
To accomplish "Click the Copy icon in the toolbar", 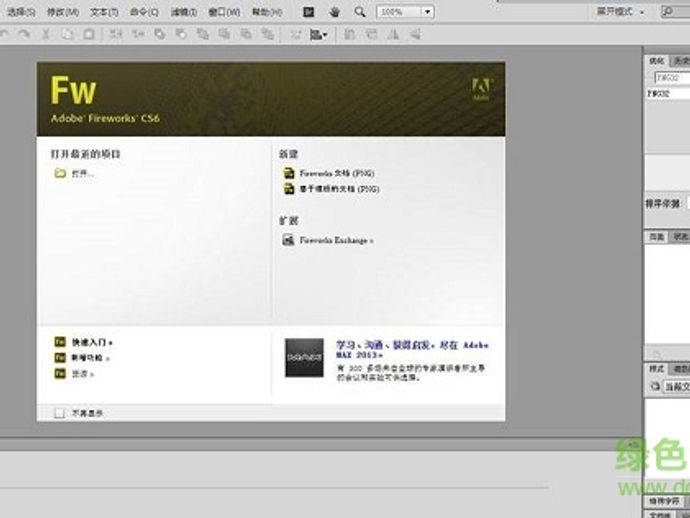I will pyautogui.click(x=67, y=34).
